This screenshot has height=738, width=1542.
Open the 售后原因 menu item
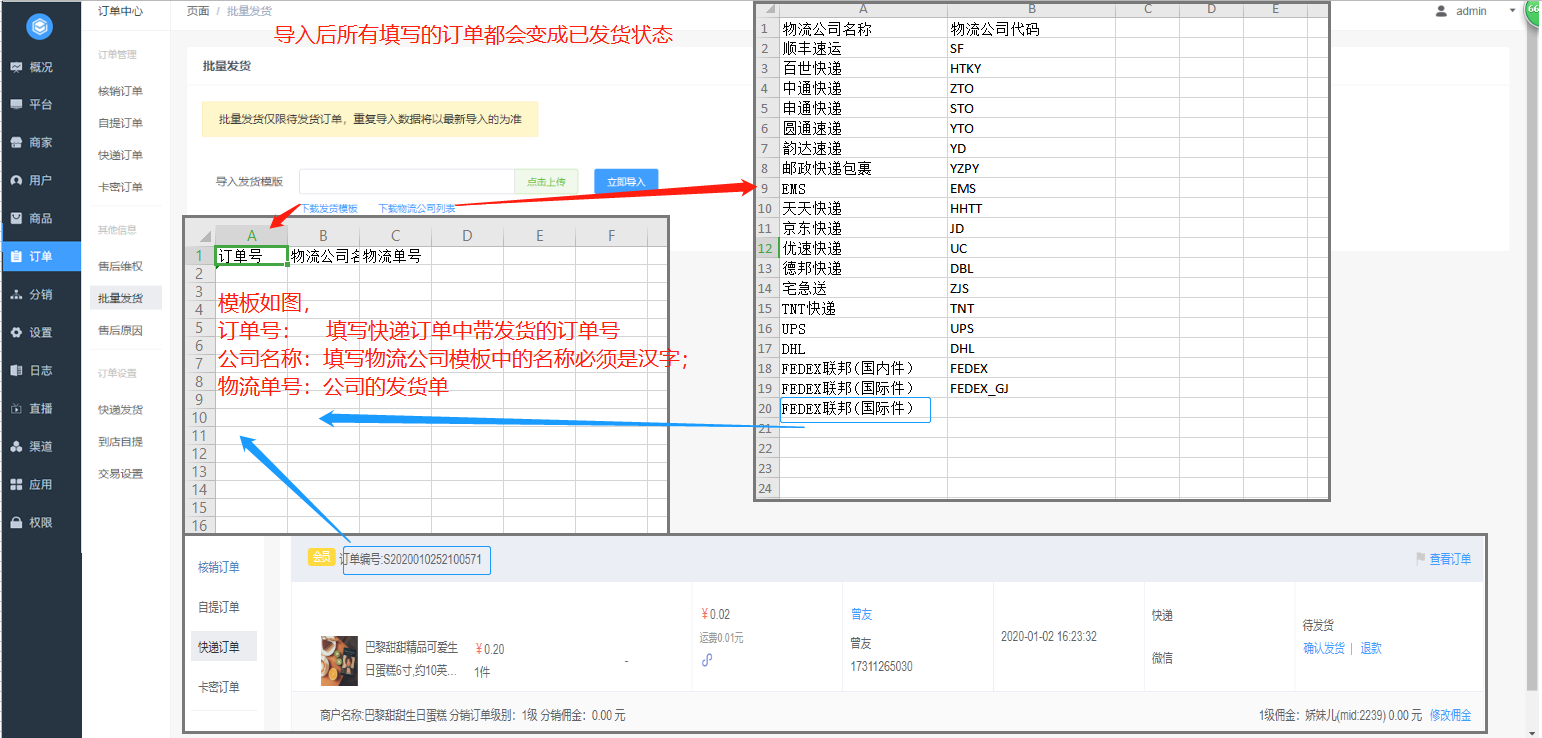coord(121,330)
